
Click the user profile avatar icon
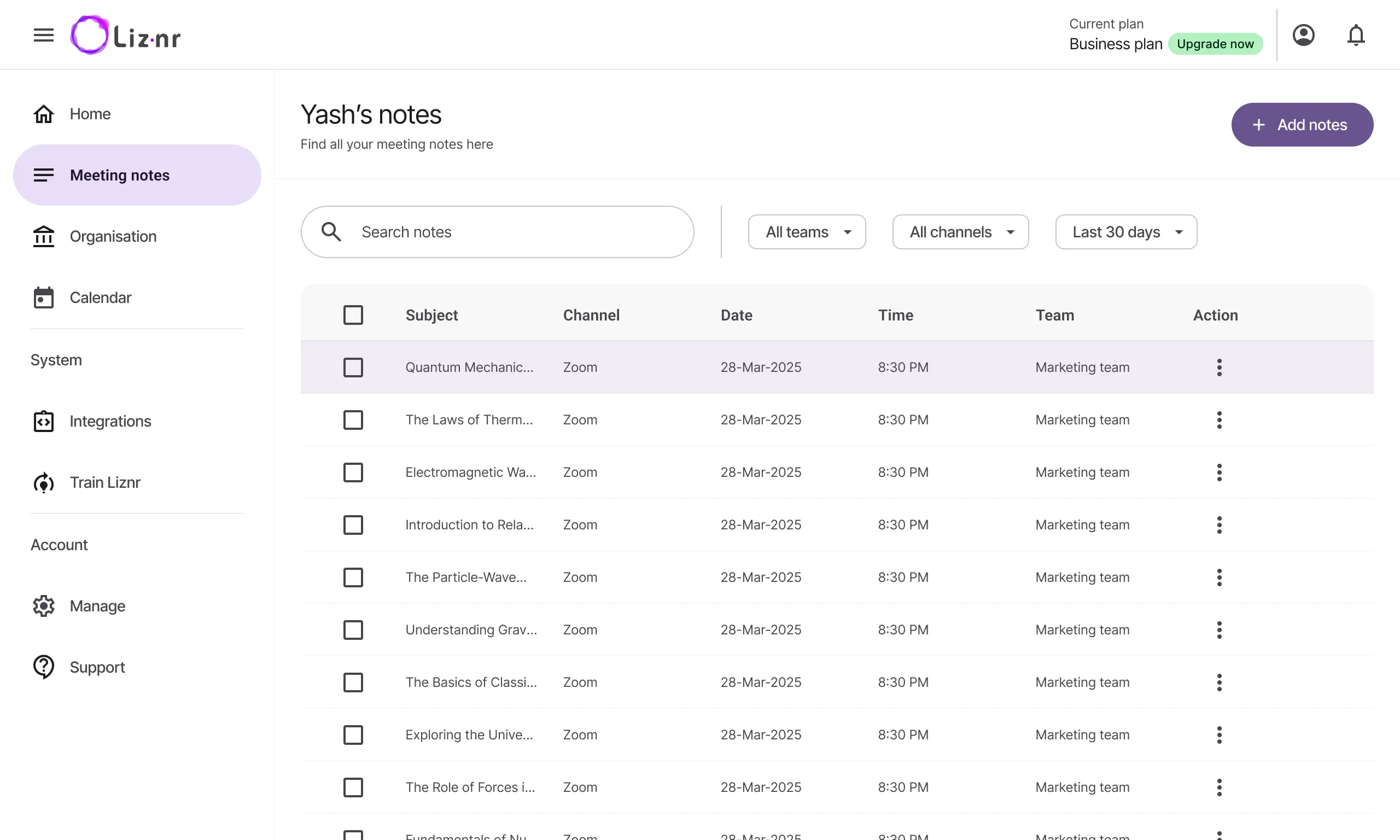[x=1303, y=35]
